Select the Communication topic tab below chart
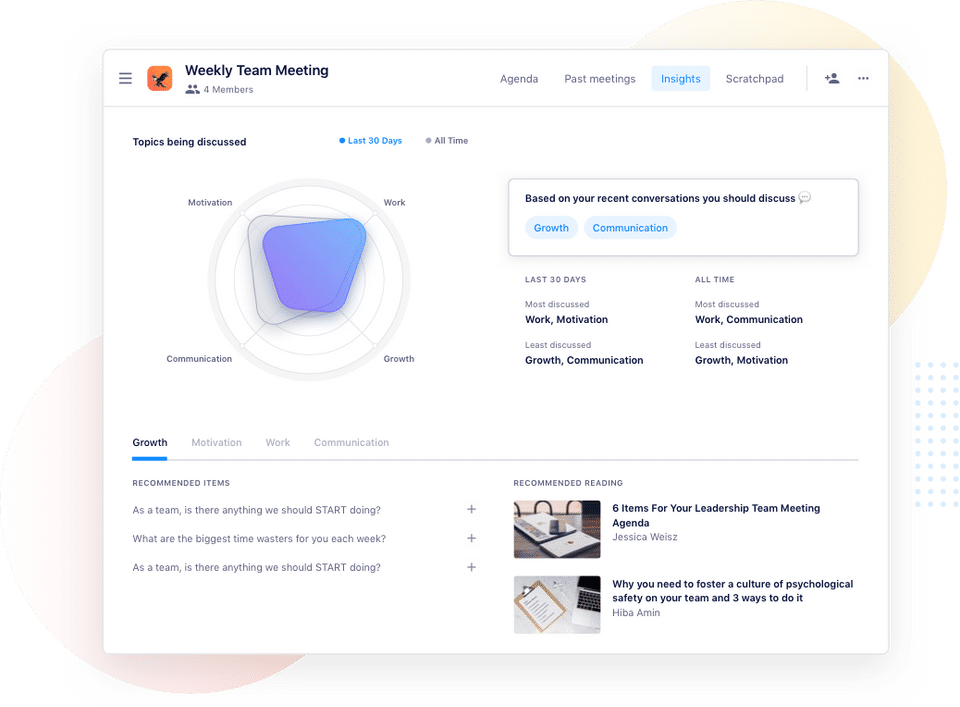This screenshot has height=707, width=960. (x=351, y=442)
